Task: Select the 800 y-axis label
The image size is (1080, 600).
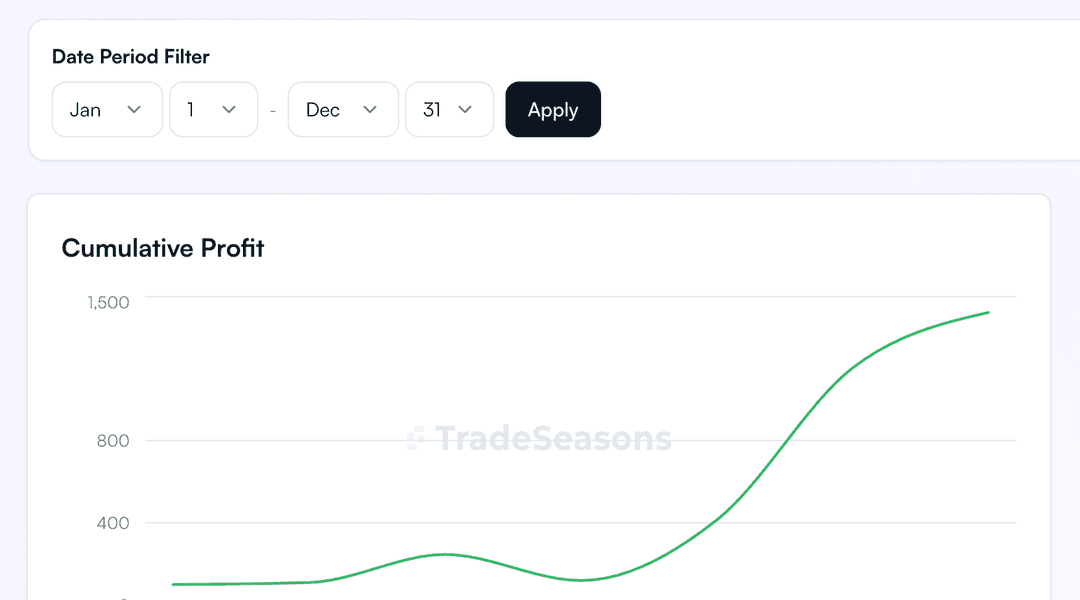Action: [x=113, y=441]
